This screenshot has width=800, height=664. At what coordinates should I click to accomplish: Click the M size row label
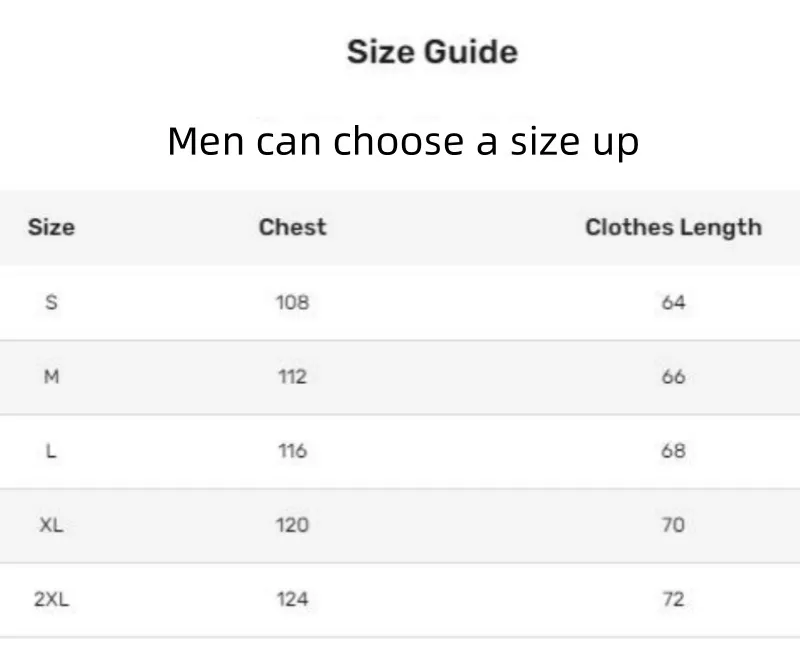(51, 377)
